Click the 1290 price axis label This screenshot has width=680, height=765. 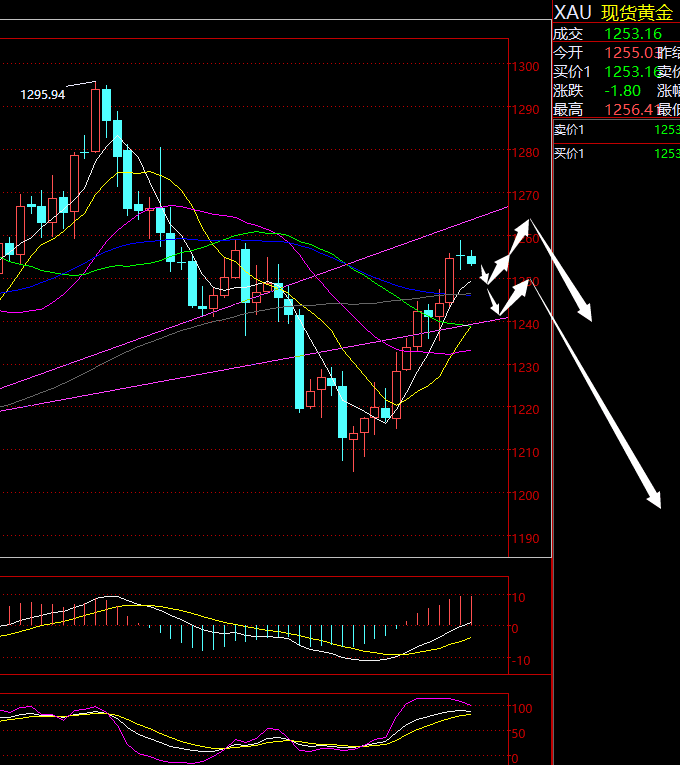(x=525, y=110)
